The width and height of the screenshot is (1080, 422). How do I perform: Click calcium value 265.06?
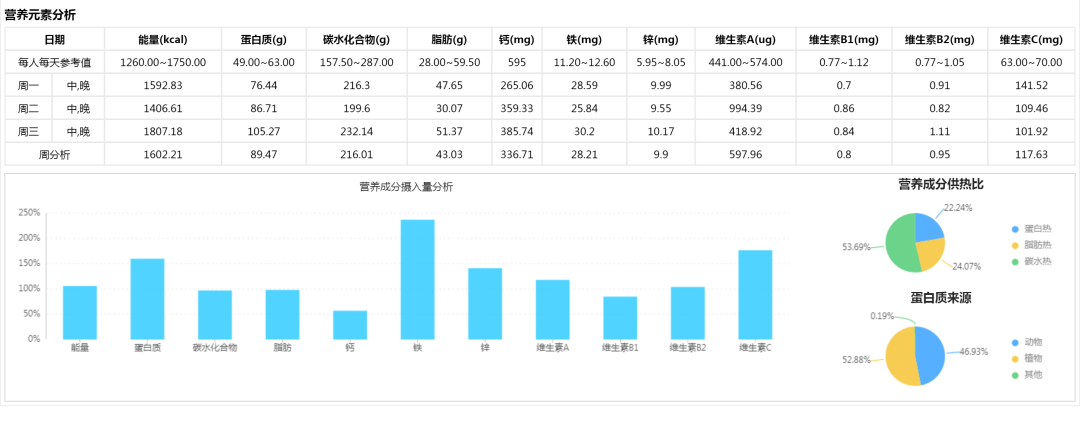[x=517, y=85]
